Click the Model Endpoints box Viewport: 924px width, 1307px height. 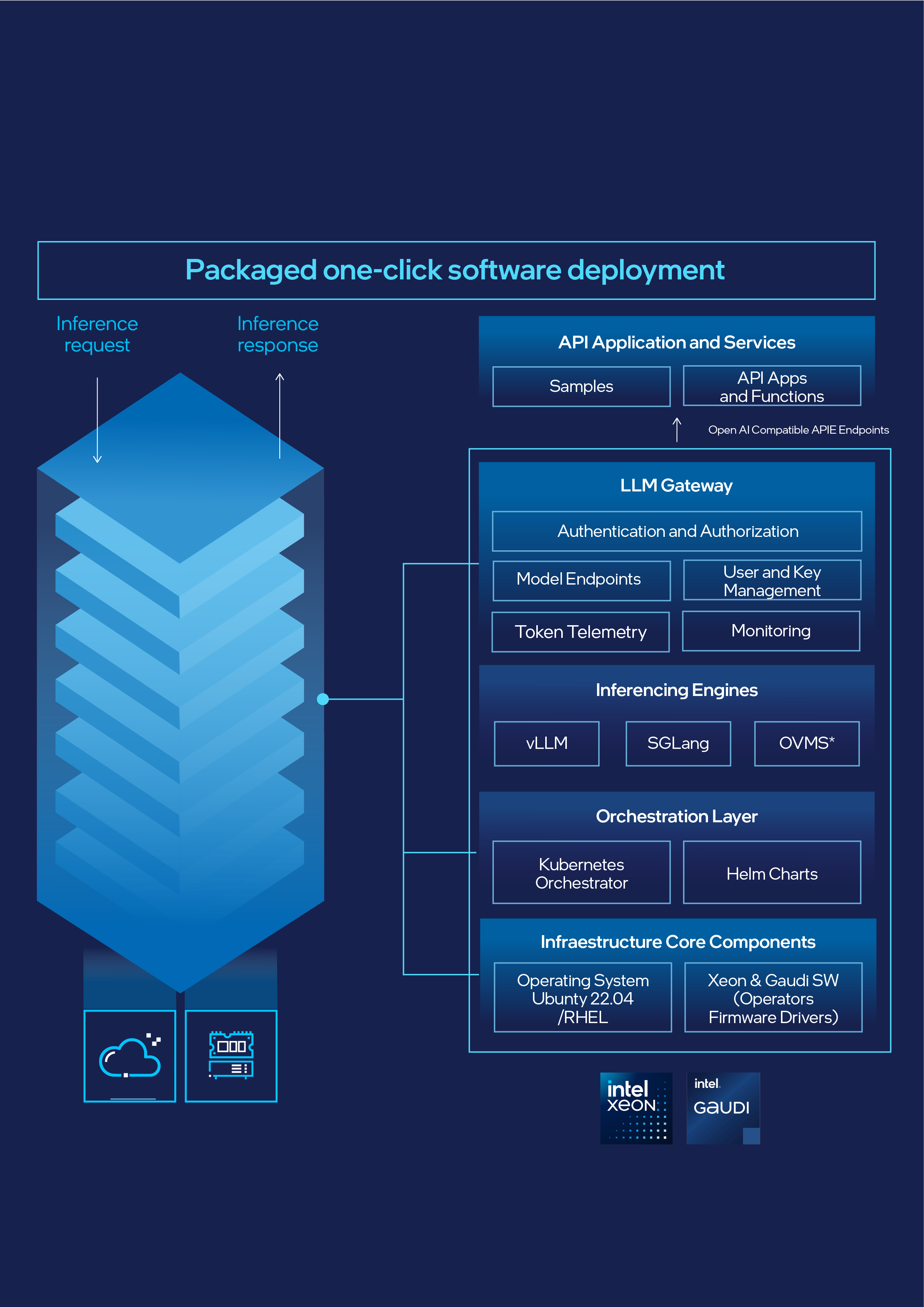pos(581,580)
